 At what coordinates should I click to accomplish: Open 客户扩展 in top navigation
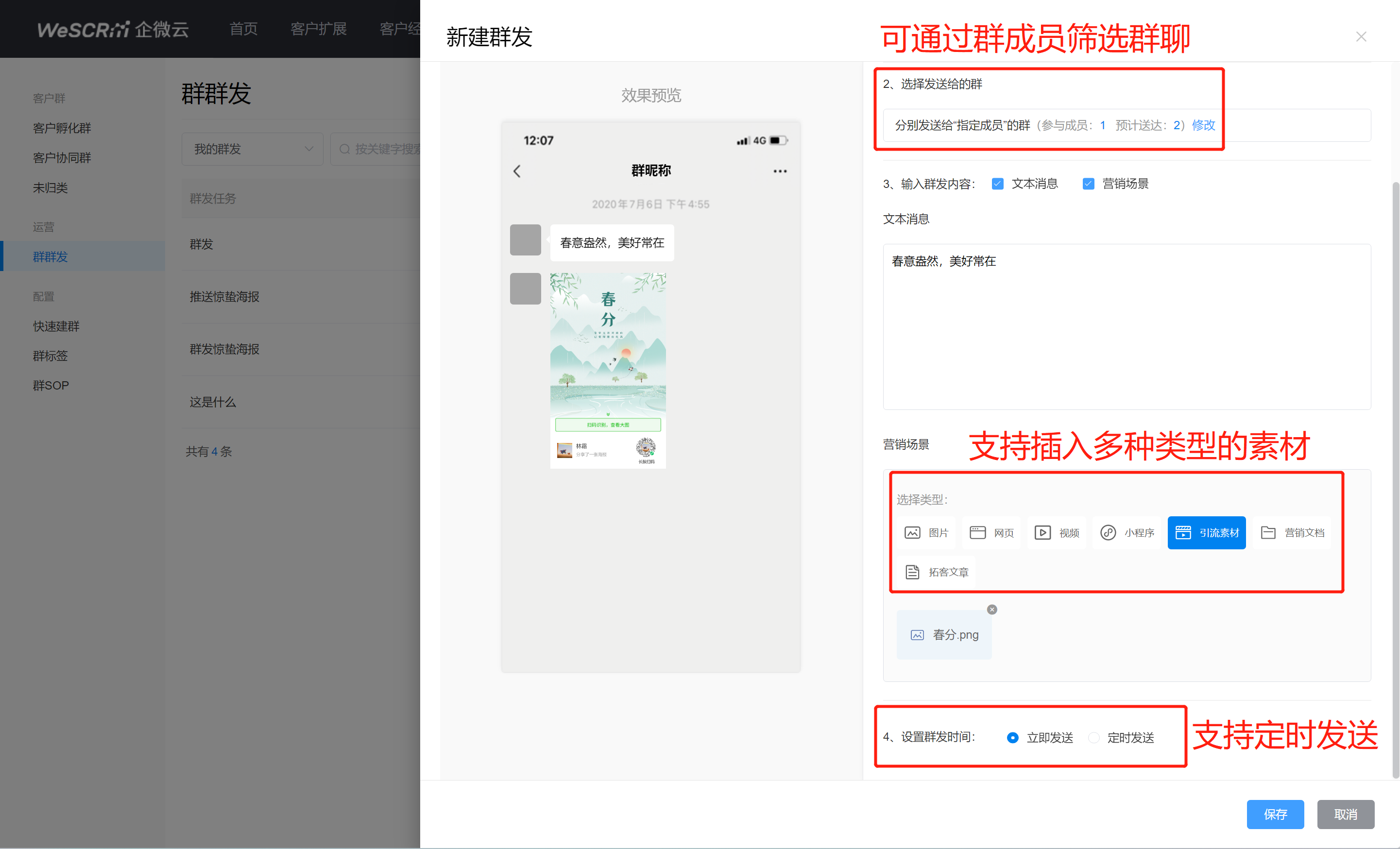coord(318,29)
